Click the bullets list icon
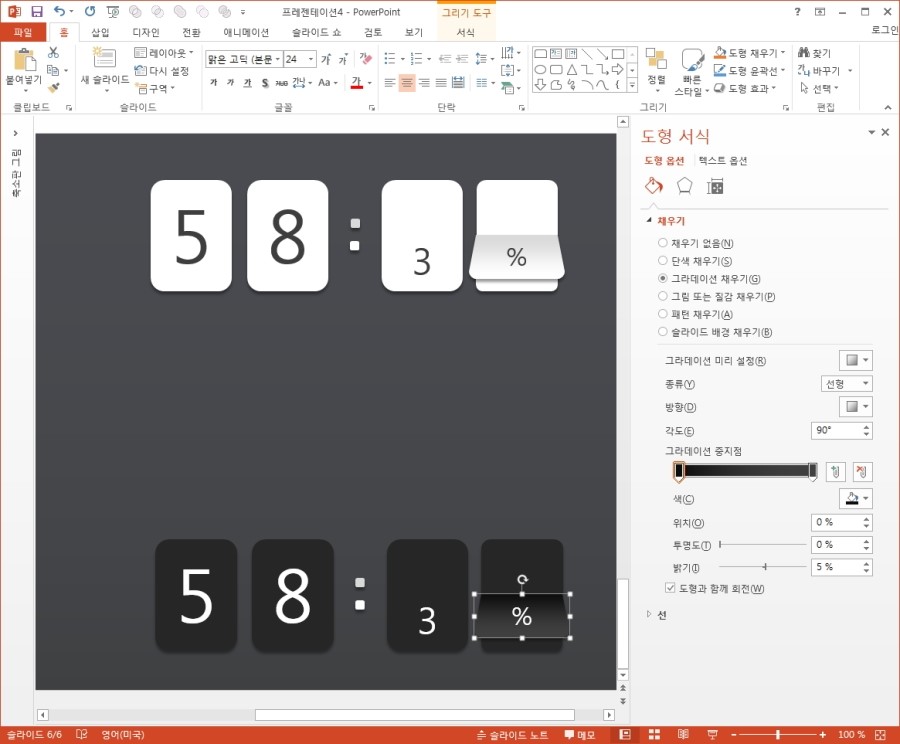Viewport: 900px width, 744px height. pos(390,58)
